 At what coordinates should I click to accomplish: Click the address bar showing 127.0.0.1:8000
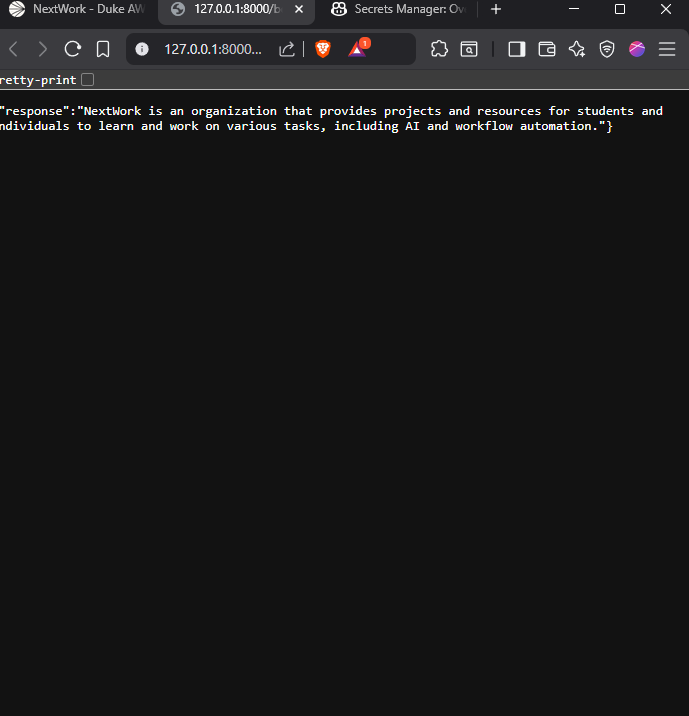click(x=213, y=49)
